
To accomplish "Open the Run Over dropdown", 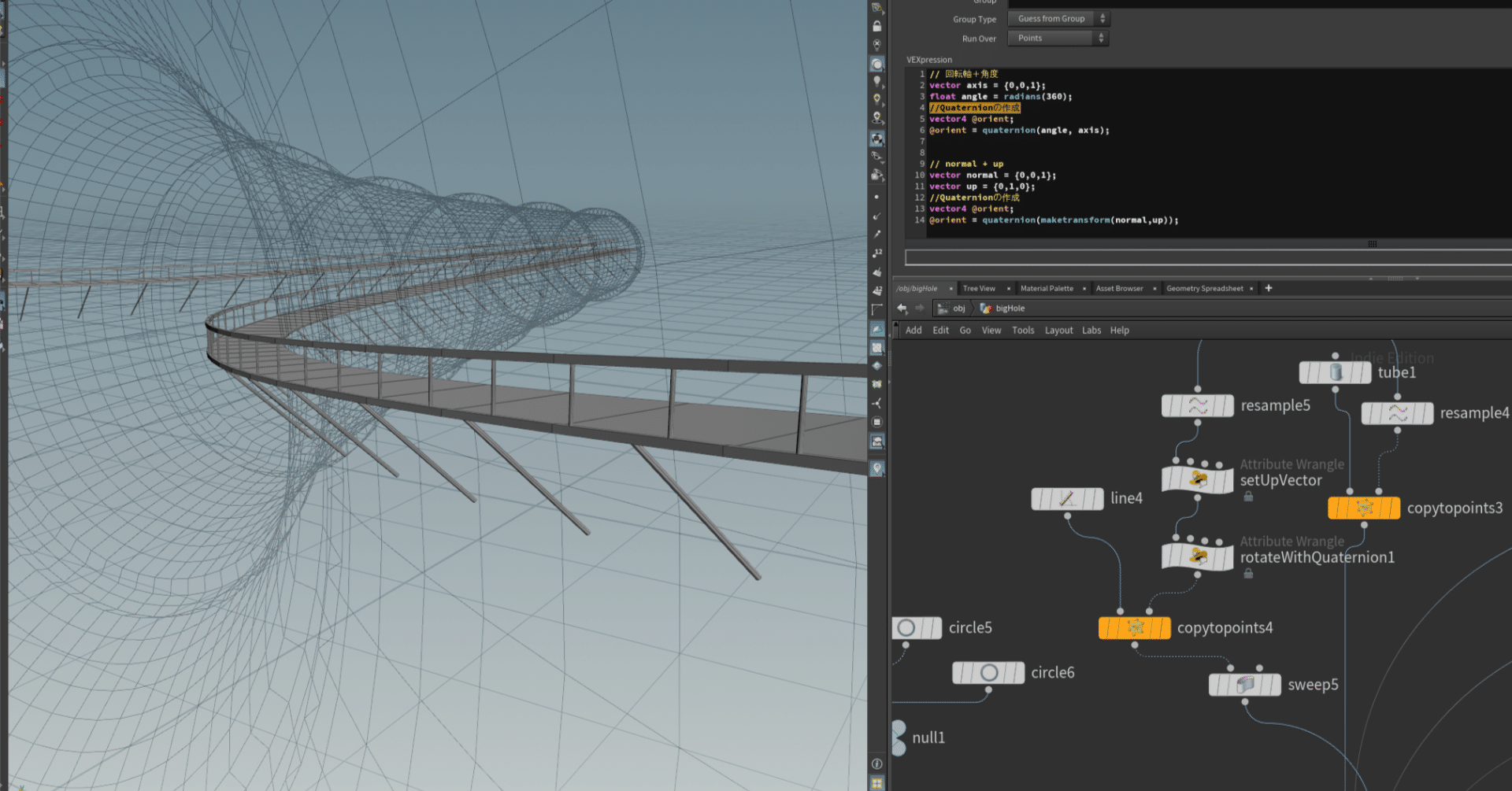I will pyautogui.click(x=1058, y=38).
